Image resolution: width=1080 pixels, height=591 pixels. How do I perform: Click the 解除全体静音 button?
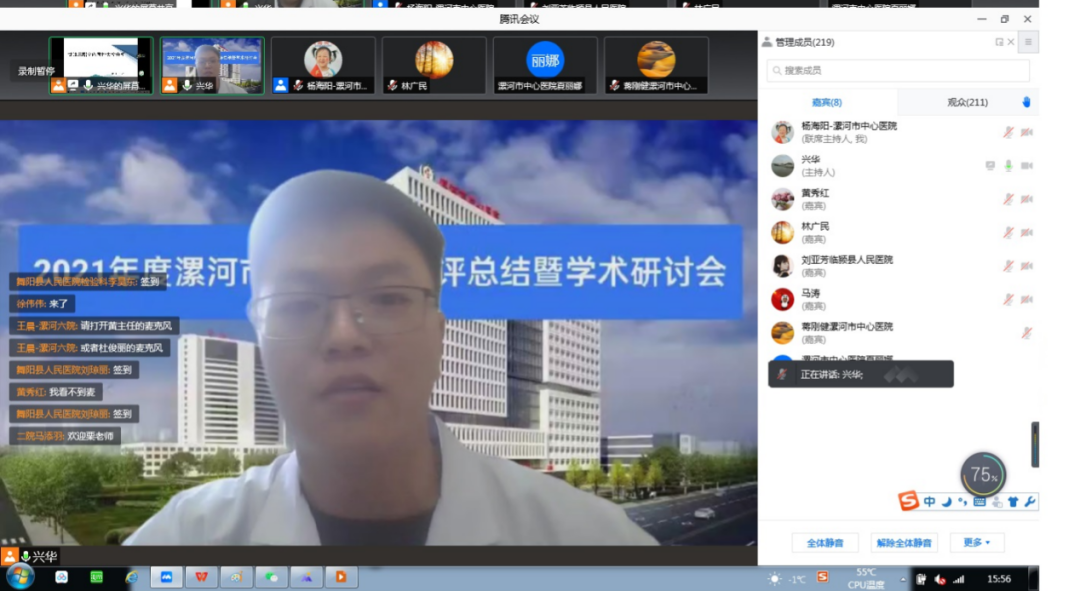point(904,543)
